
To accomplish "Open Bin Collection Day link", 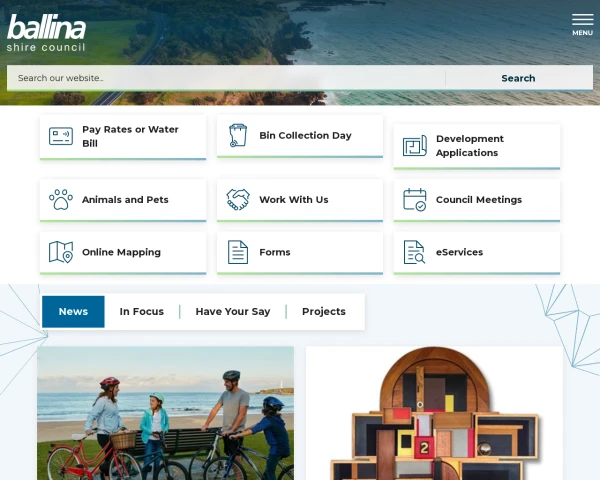I will point(300,136).
